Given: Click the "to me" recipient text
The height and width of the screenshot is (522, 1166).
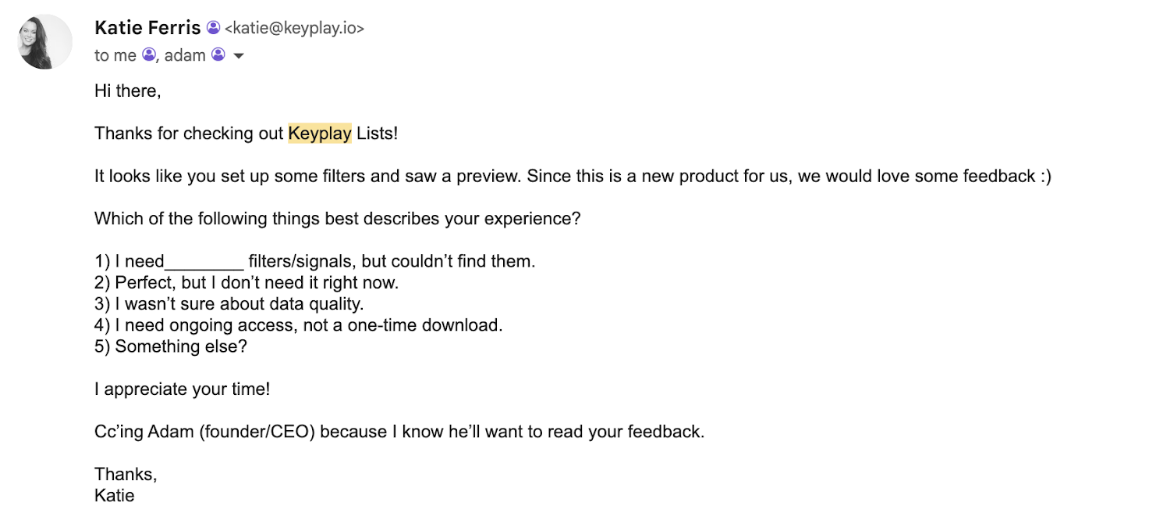Looking at the screenshot, I should point(116,56).
